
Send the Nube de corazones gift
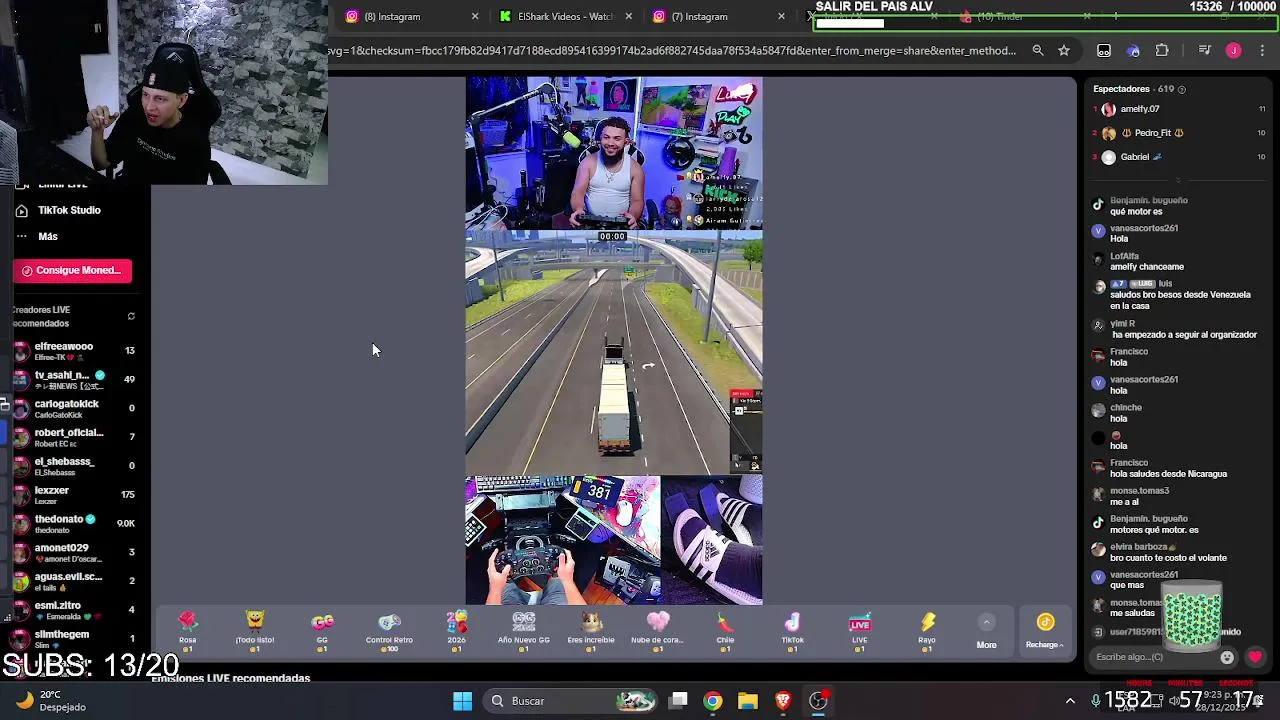(x=658, y=632)
